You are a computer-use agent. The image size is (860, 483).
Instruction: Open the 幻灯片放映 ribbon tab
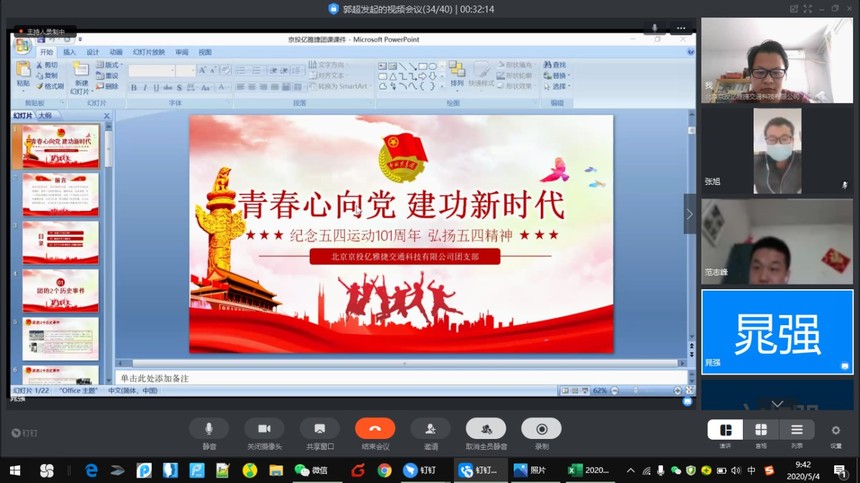tap(149, 52)
